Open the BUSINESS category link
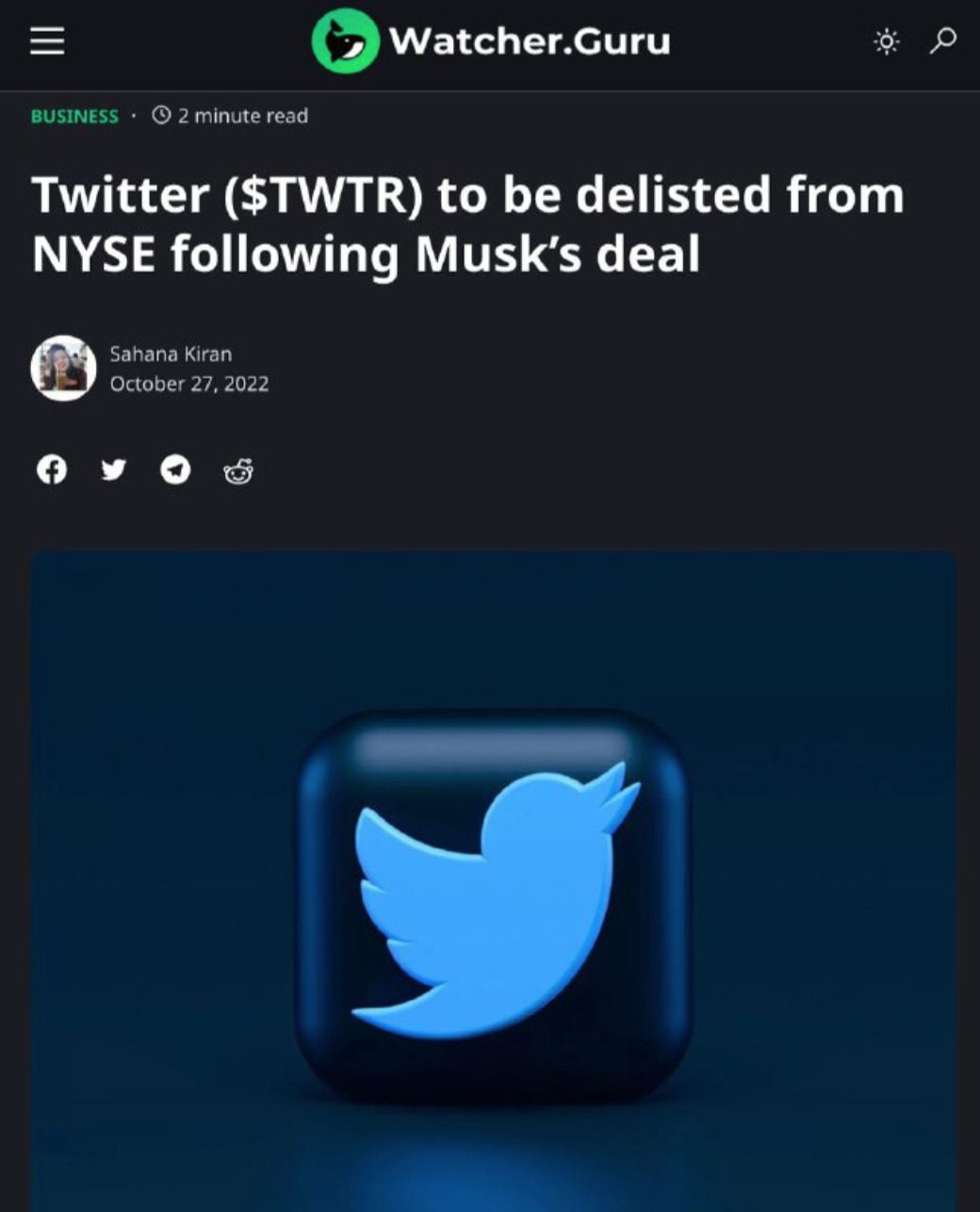The height and width of the screenshot is (1212, 980). pyautogui.click(x=74, y=116)
